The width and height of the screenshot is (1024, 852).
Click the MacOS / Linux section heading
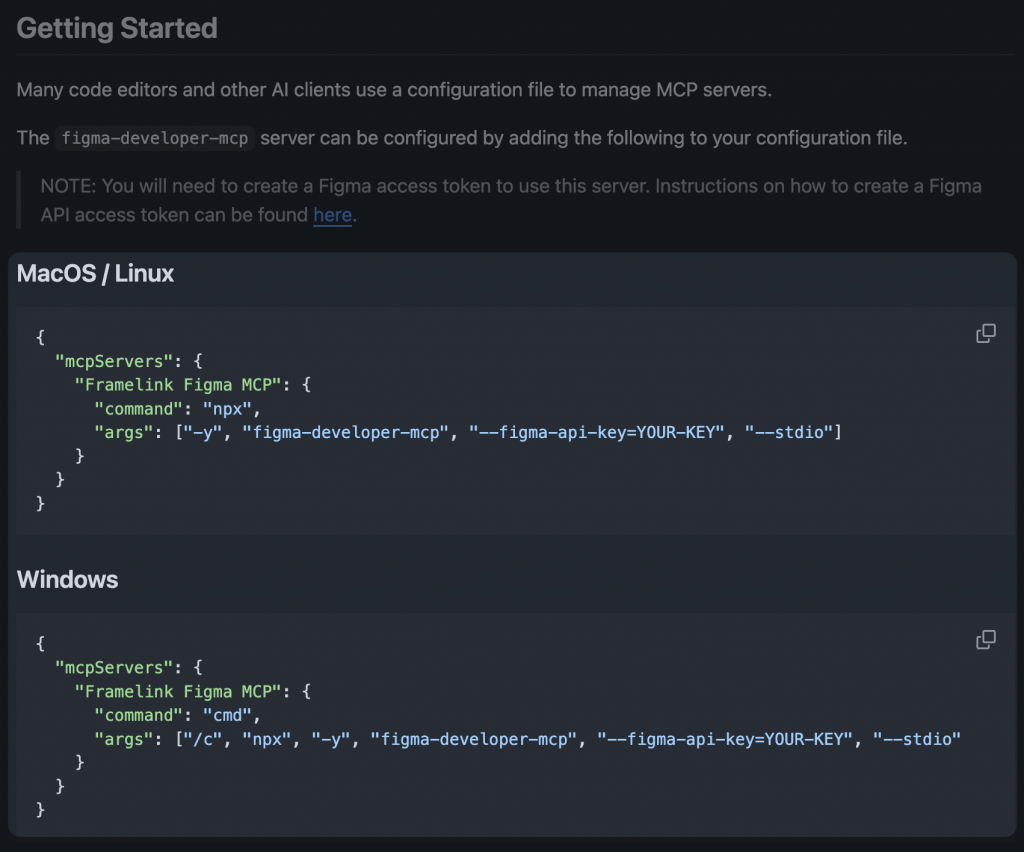pos(96,273)
